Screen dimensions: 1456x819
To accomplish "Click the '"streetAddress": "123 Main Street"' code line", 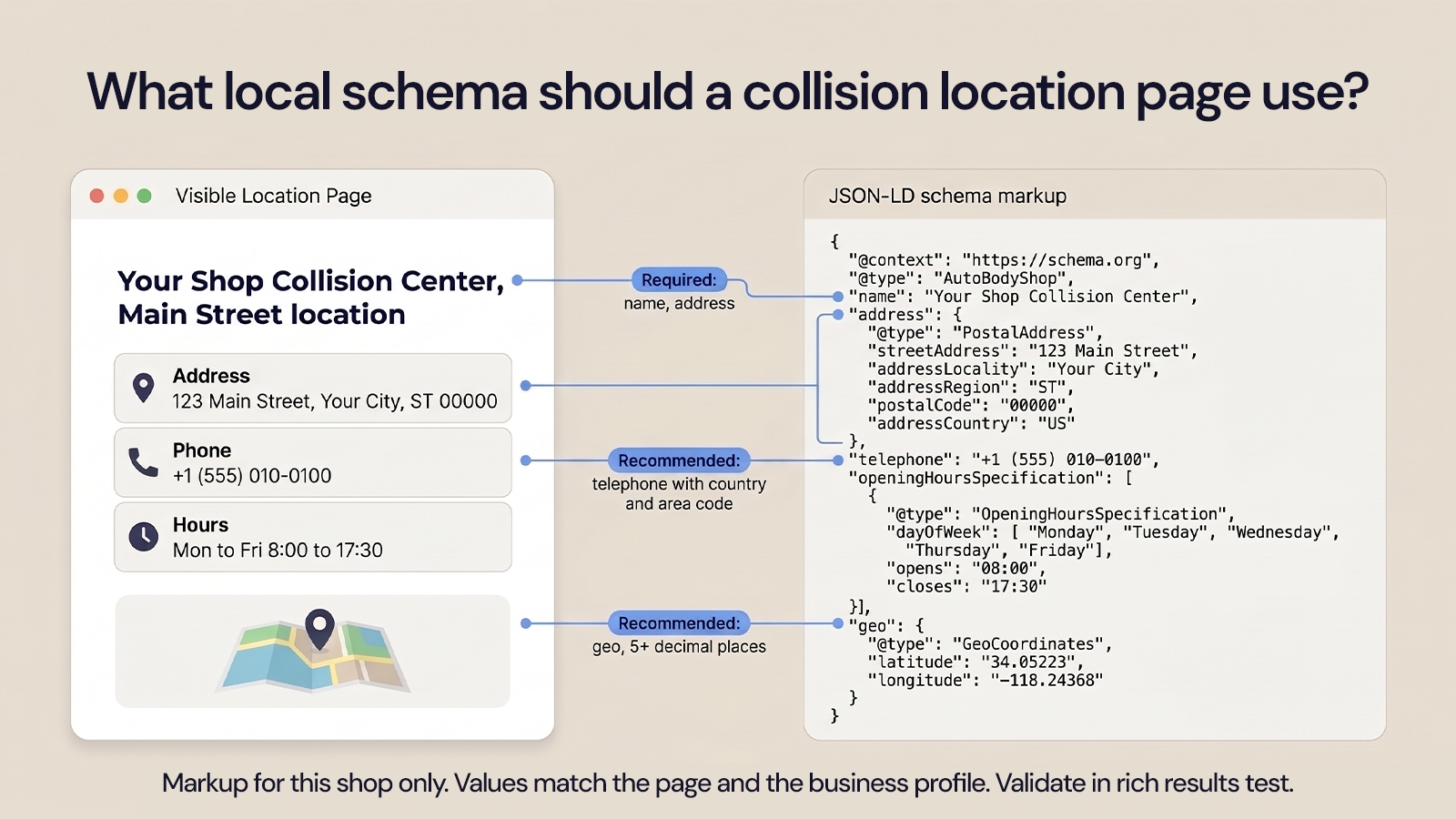I will coord(1033,351).
